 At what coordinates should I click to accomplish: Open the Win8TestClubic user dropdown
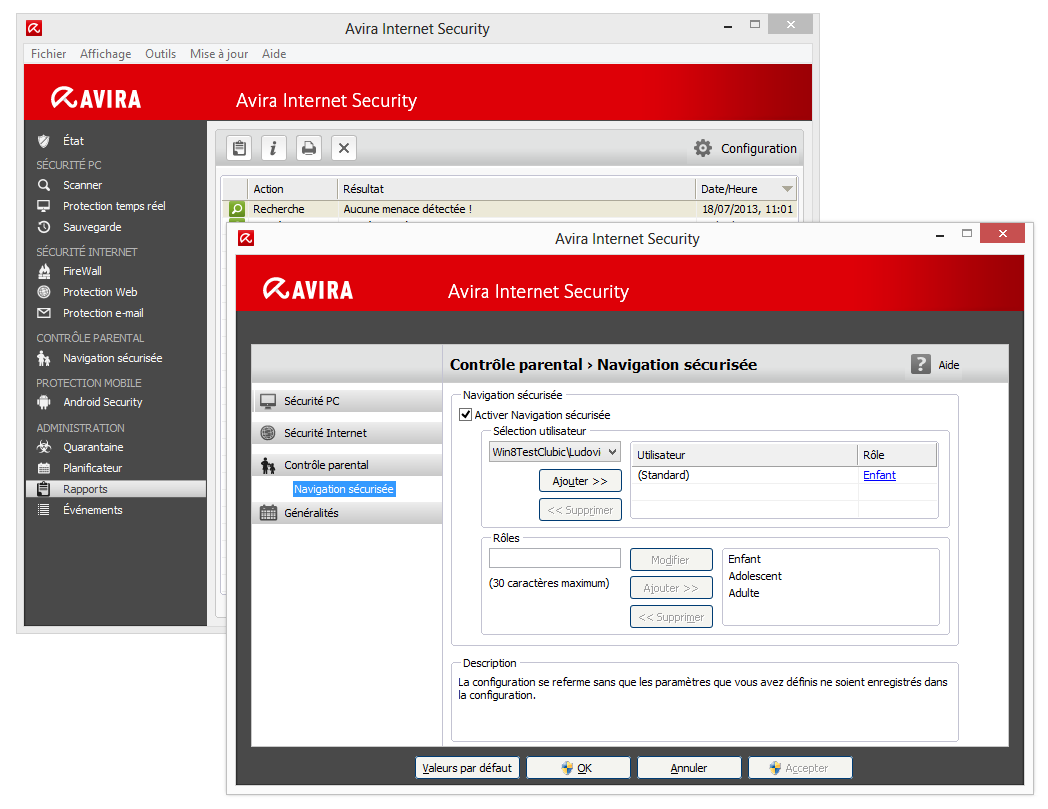[x=555, y=452]
